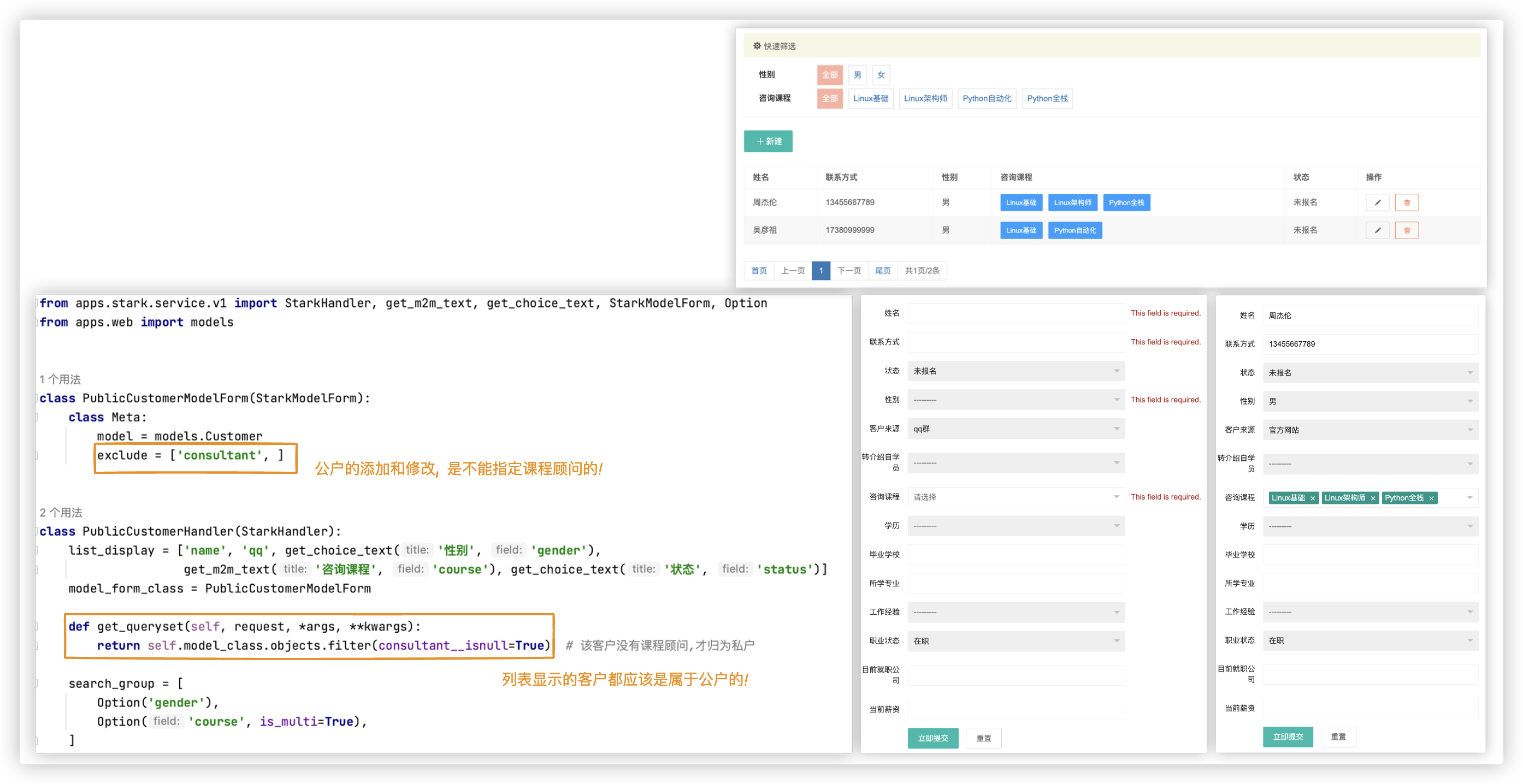Screen dimensions: 1523x784
Task: Click the 快速筛选 gear icon
Action: (757, 45)
